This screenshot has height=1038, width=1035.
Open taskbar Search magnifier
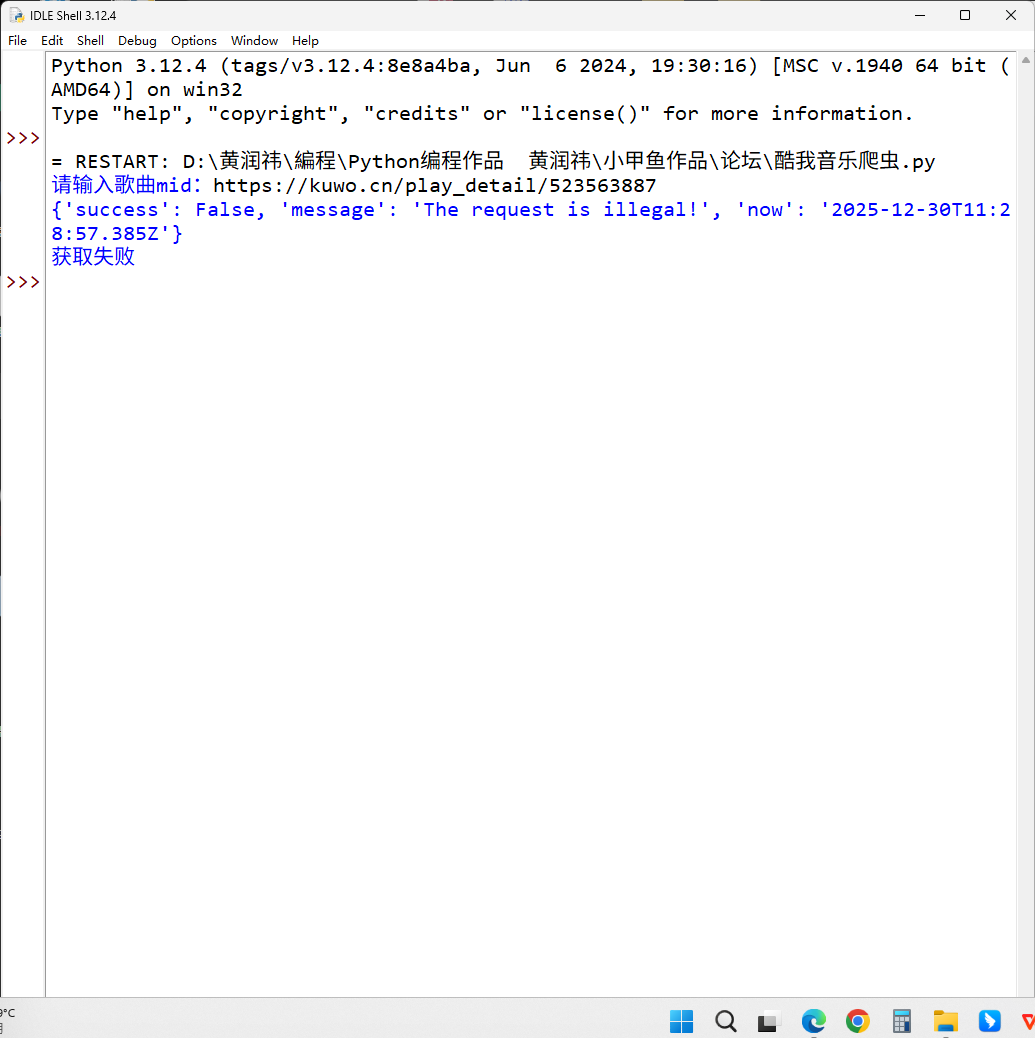coord(726,1021)
